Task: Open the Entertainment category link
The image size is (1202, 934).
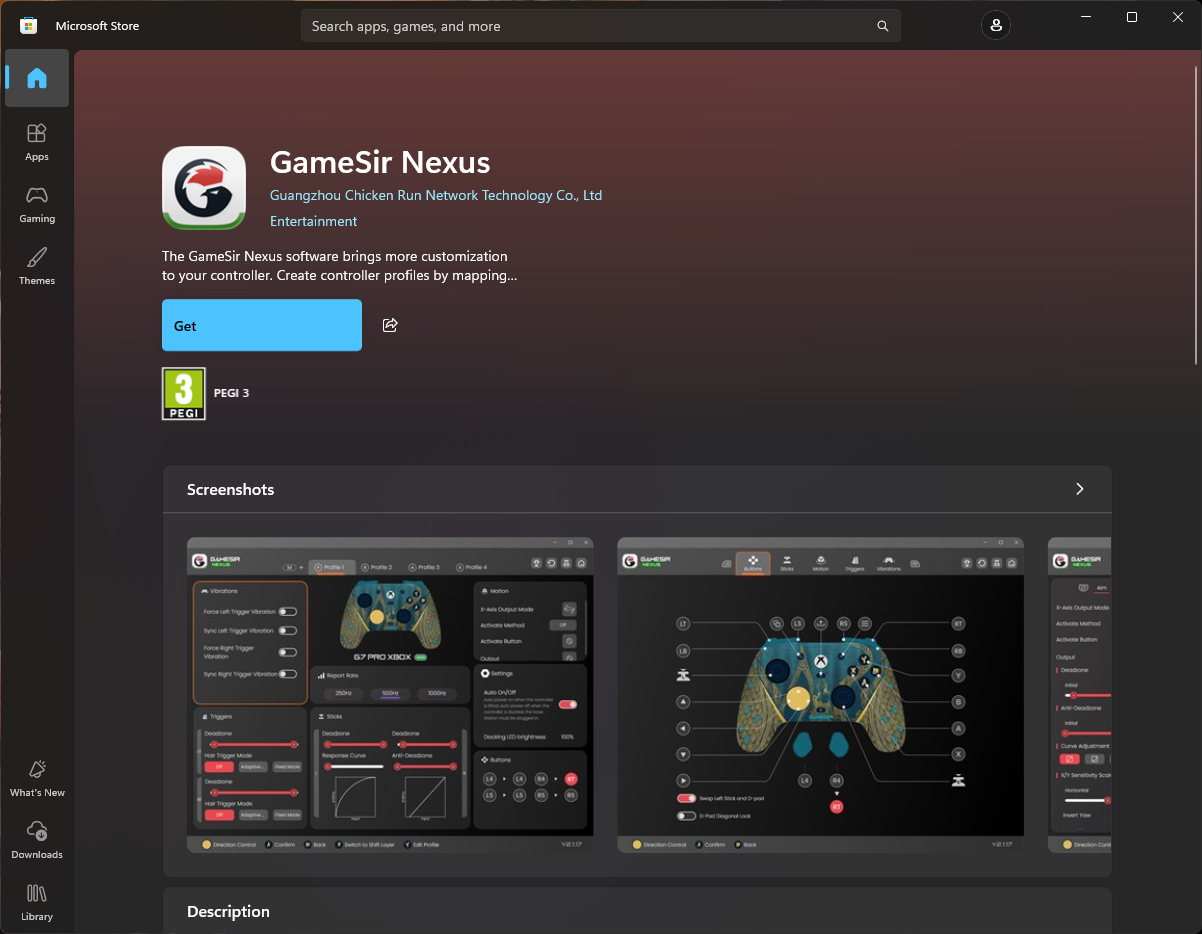Action: [313, 221]
